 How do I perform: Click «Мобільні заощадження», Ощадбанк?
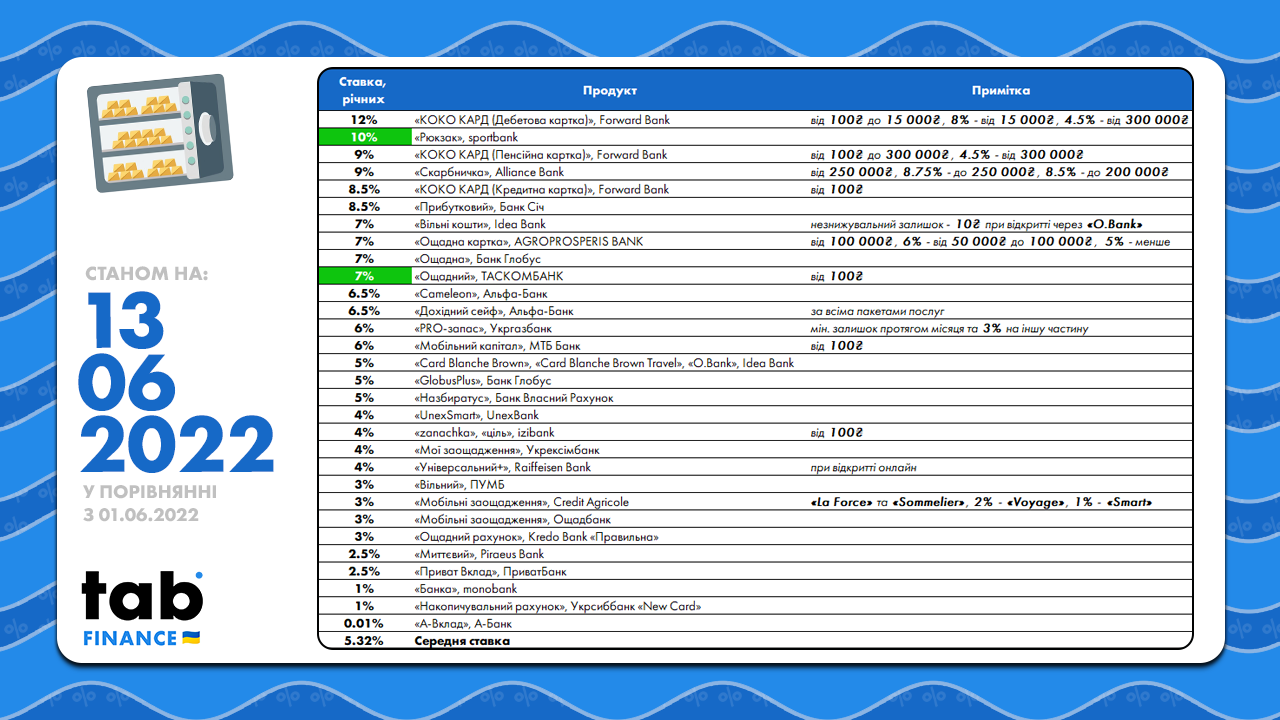click(x=511, y=519)
